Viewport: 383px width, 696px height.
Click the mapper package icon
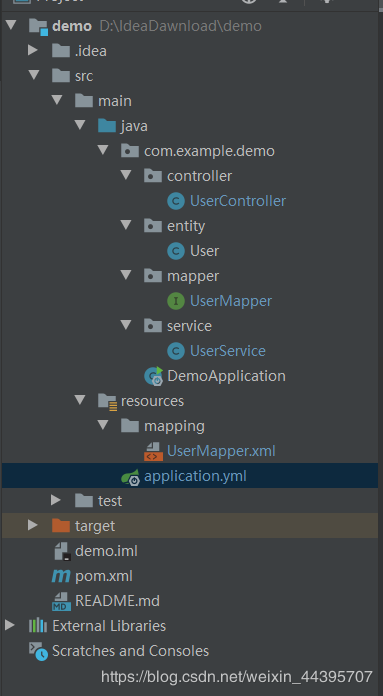[x=153, y=276]
